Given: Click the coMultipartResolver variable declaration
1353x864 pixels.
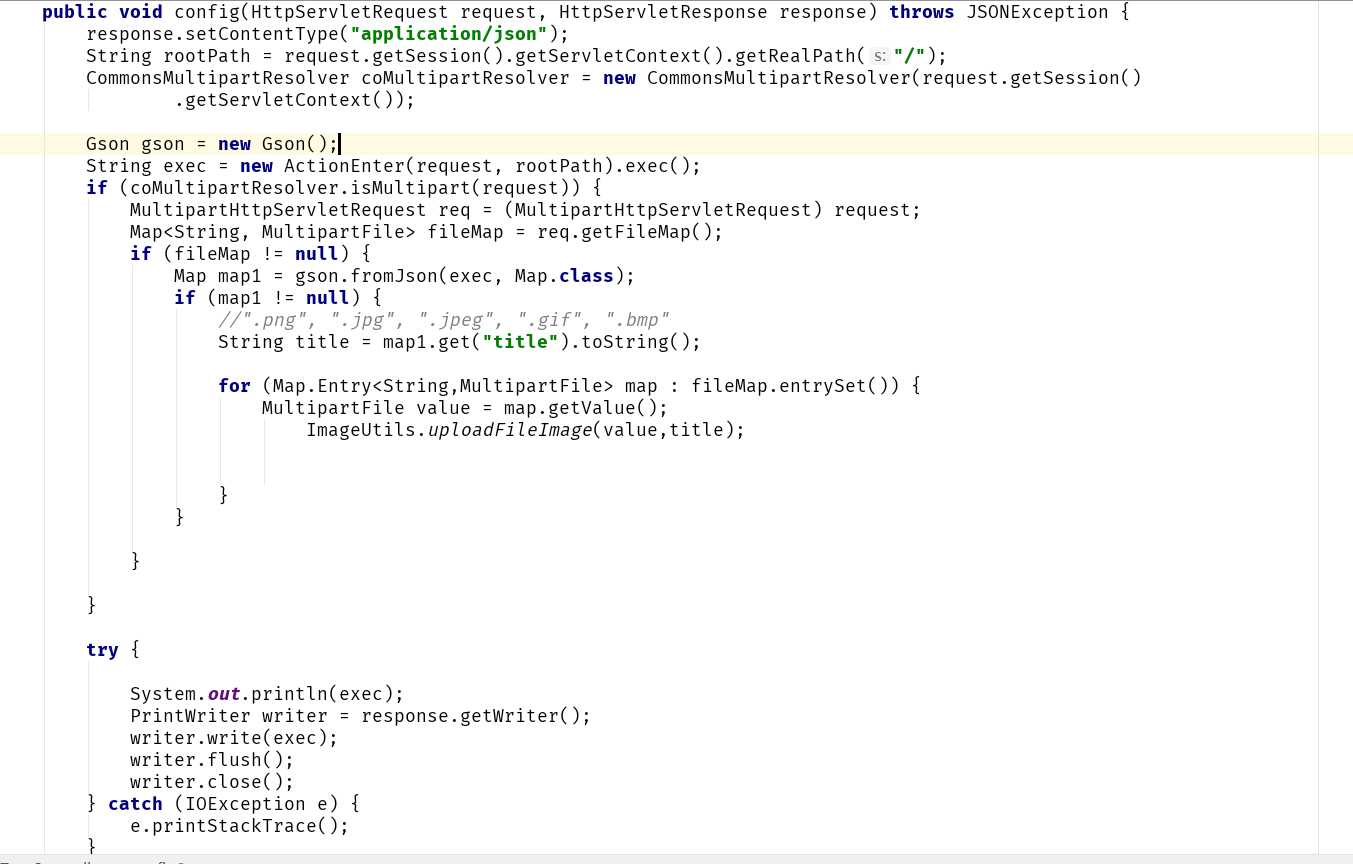Looking at the screenshot, I should (465, 78).
